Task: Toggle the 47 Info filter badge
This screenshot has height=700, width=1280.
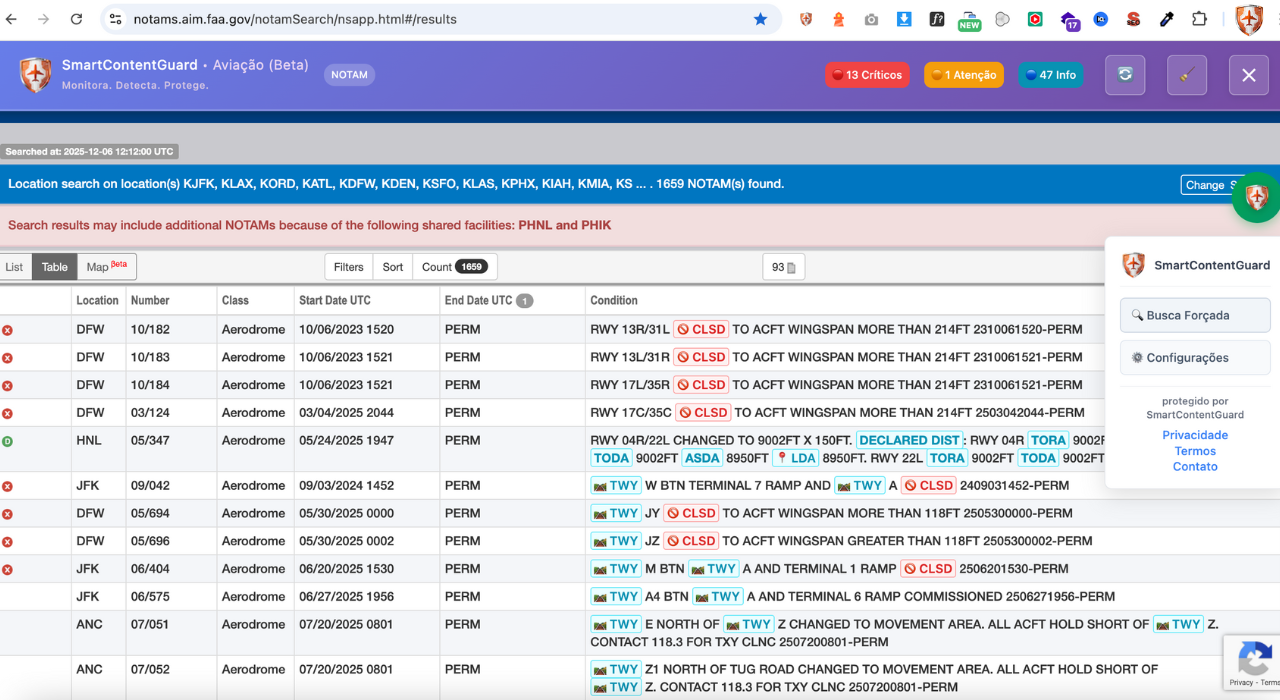Action: click(x=1050, y=75)
